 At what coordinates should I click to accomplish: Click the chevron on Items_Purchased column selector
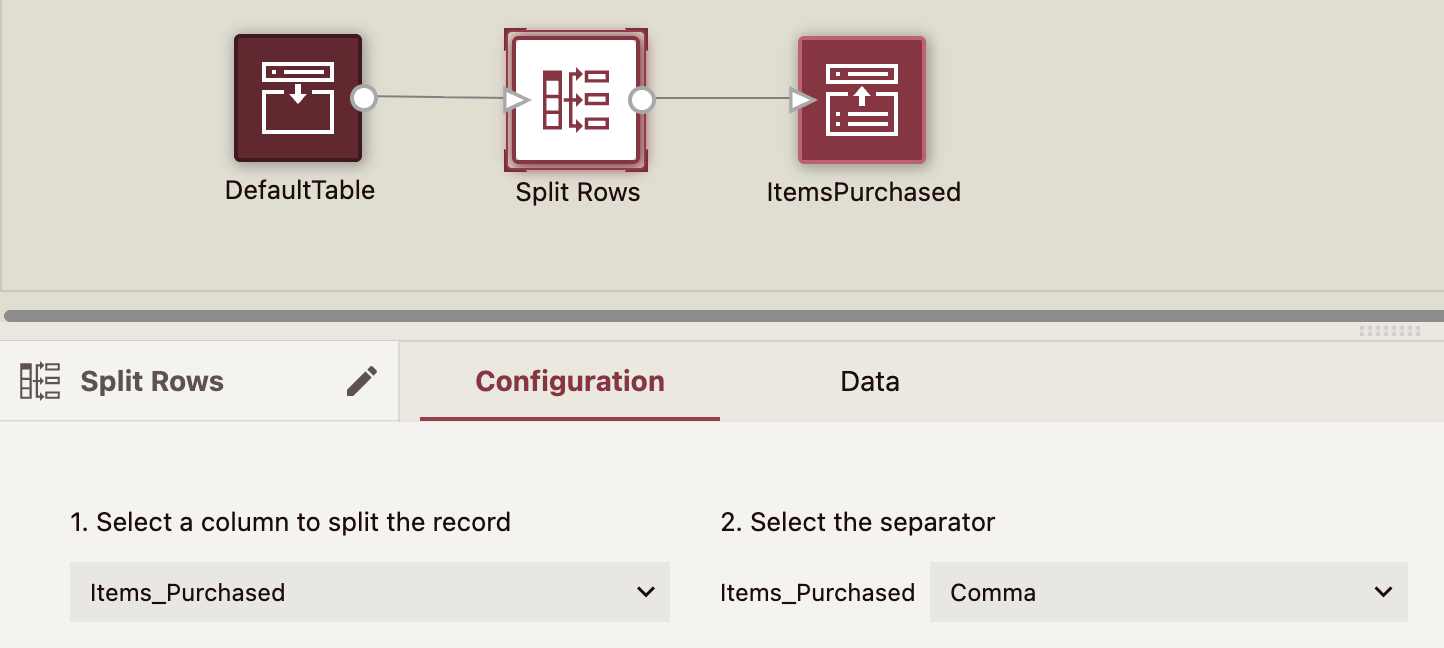[645, 592]
